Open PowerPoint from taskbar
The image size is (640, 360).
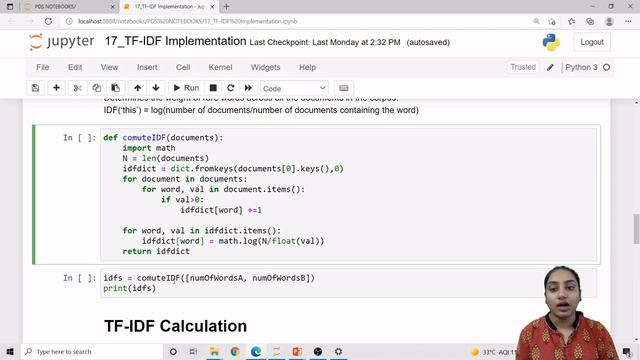297,351
